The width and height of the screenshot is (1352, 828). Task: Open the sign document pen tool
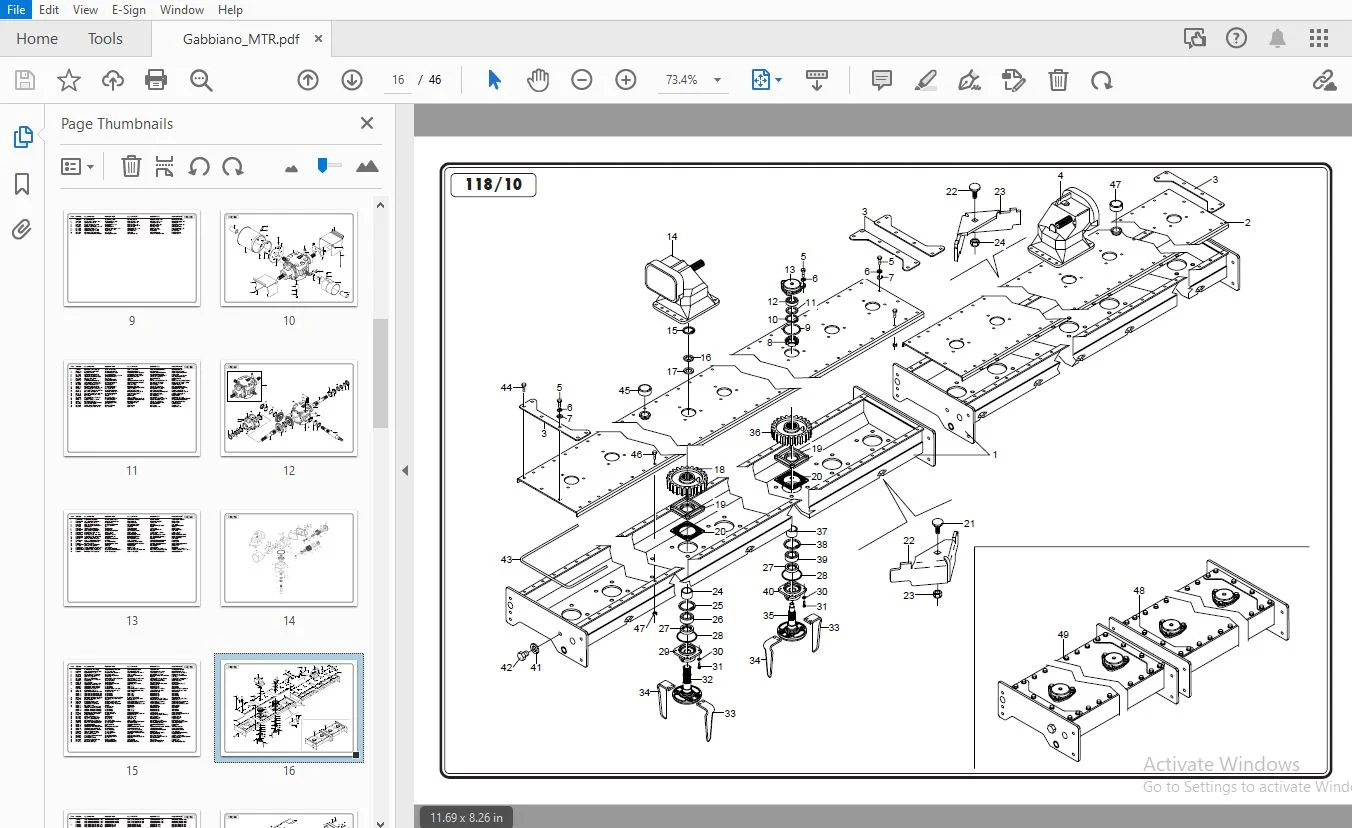pyautogui.click(x=969, y=80)
